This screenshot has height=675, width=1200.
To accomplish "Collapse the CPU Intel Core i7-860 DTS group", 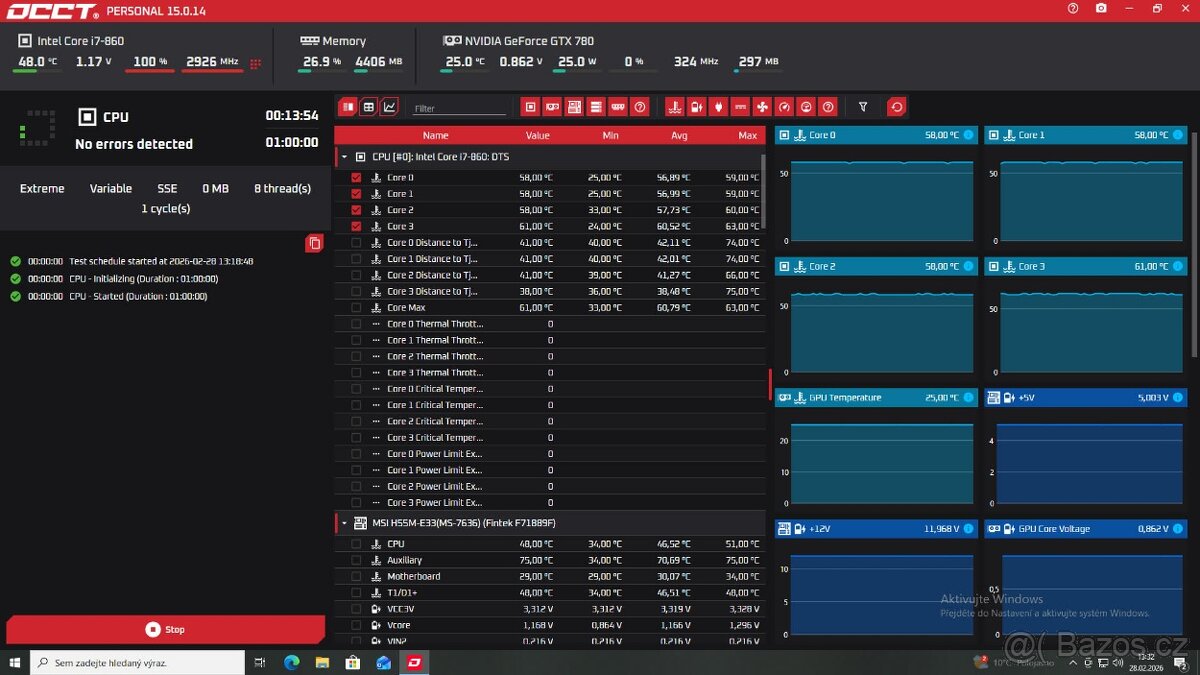I will click(x=345, y=157).
